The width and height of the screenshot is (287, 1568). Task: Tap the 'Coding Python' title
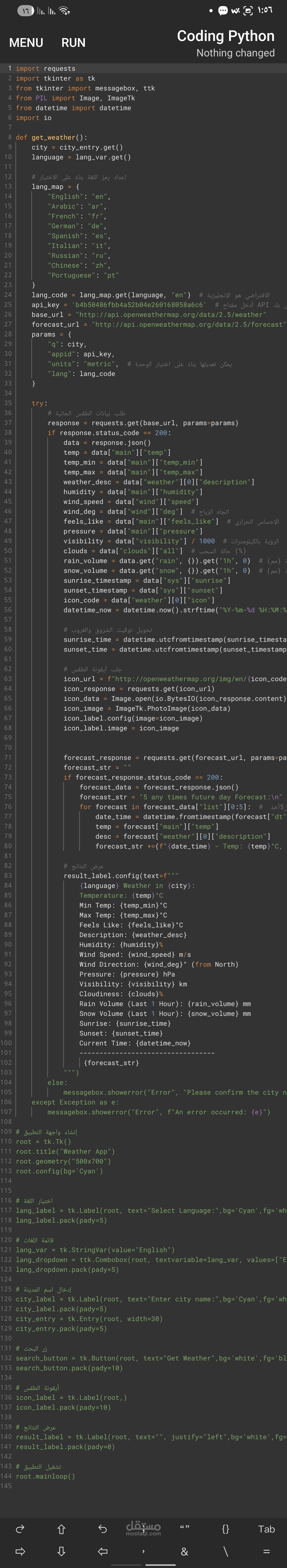point(226,36)
